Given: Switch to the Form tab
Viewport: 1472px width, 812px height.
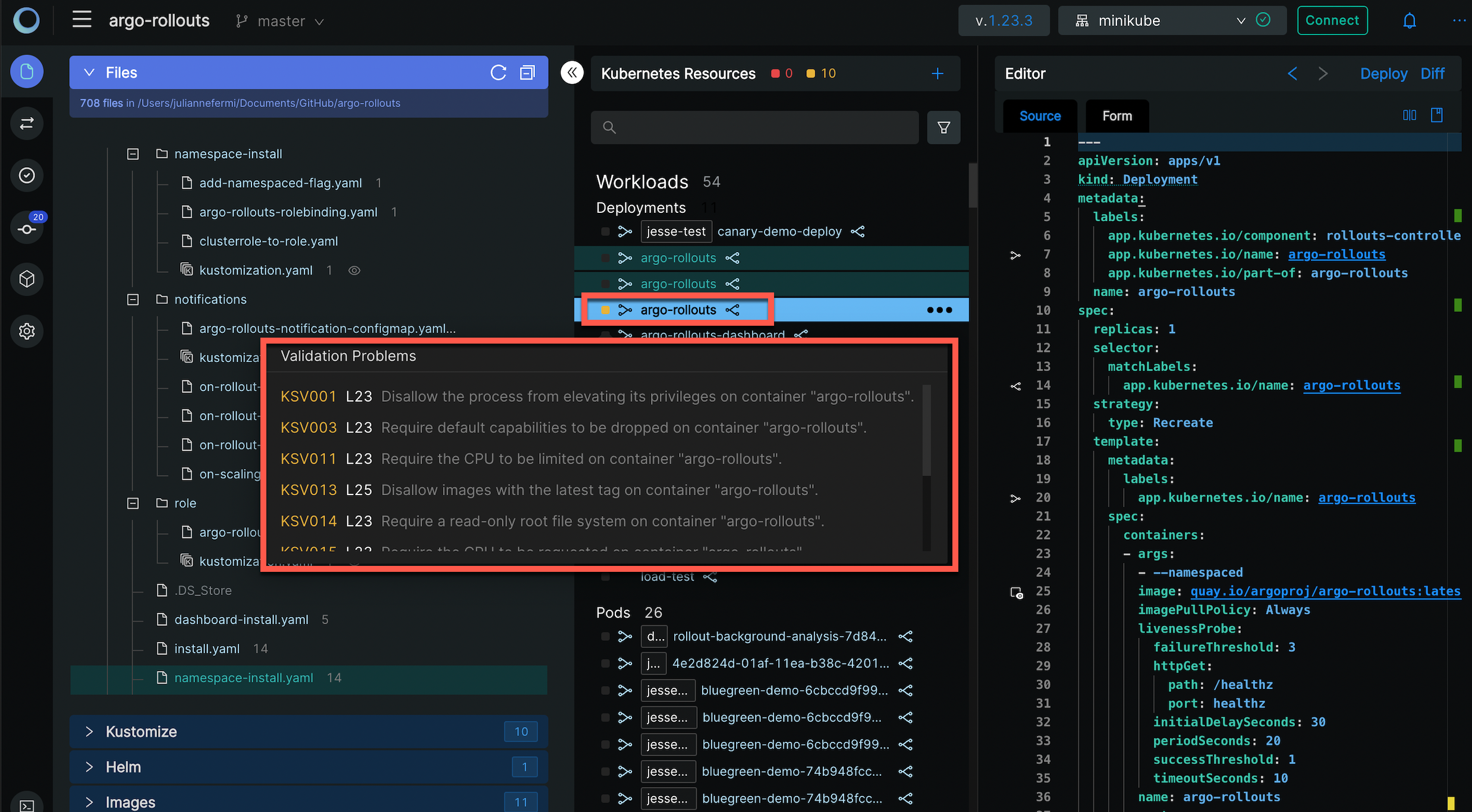Looking at the screenshot, I should pyautogui.click(x=1117, y=116).
